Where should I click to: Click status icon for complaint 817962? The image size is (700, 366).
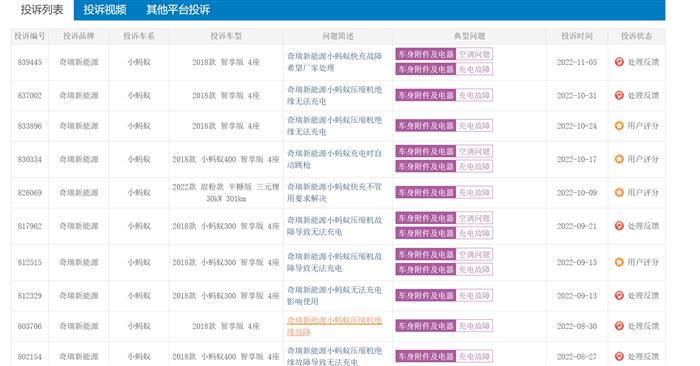[x=619, y=226]
